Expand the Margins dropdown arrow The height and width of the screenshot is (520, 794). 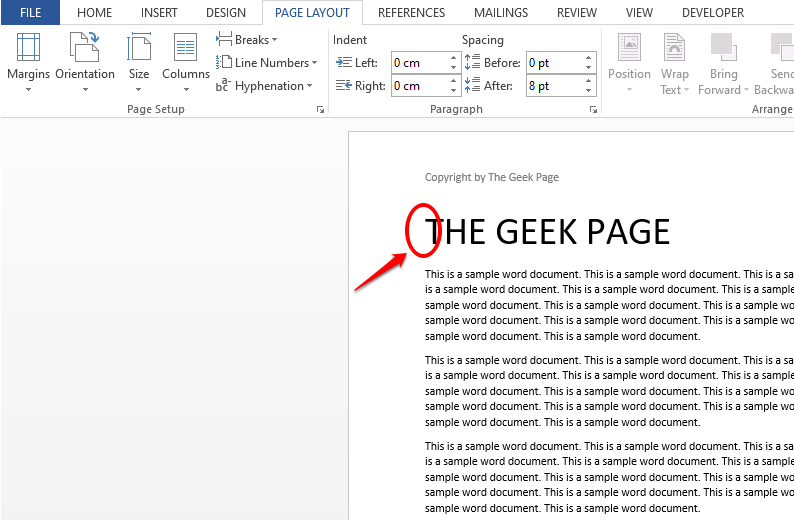pyautogui.click(x=28, y=90)
